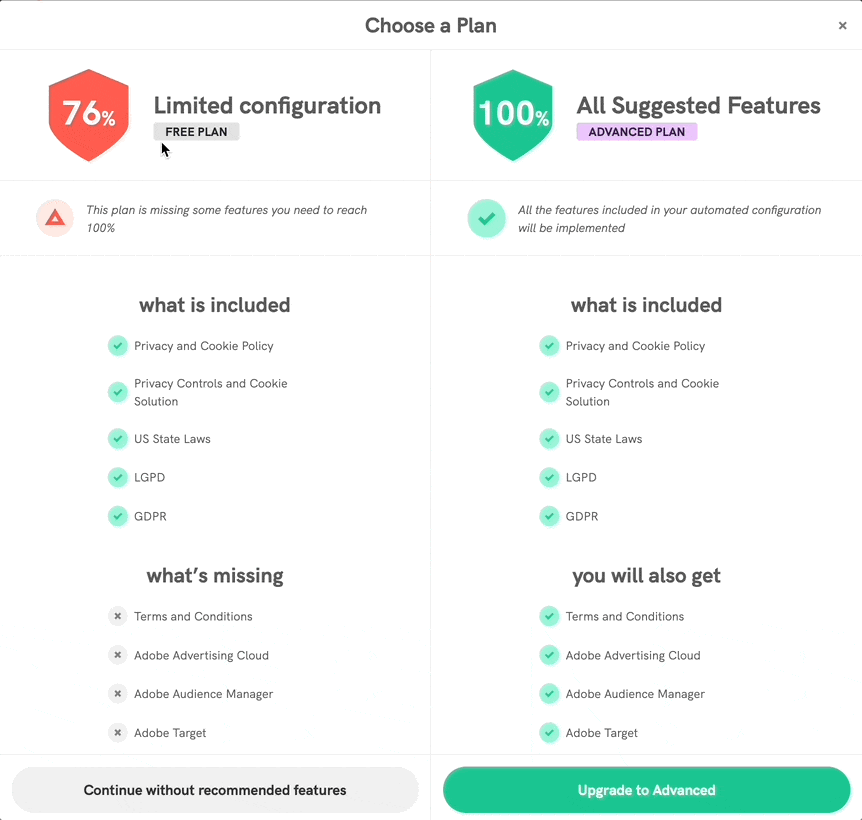Click the x icon beside Adobe Audience Manager

click(x=118, y=693)
